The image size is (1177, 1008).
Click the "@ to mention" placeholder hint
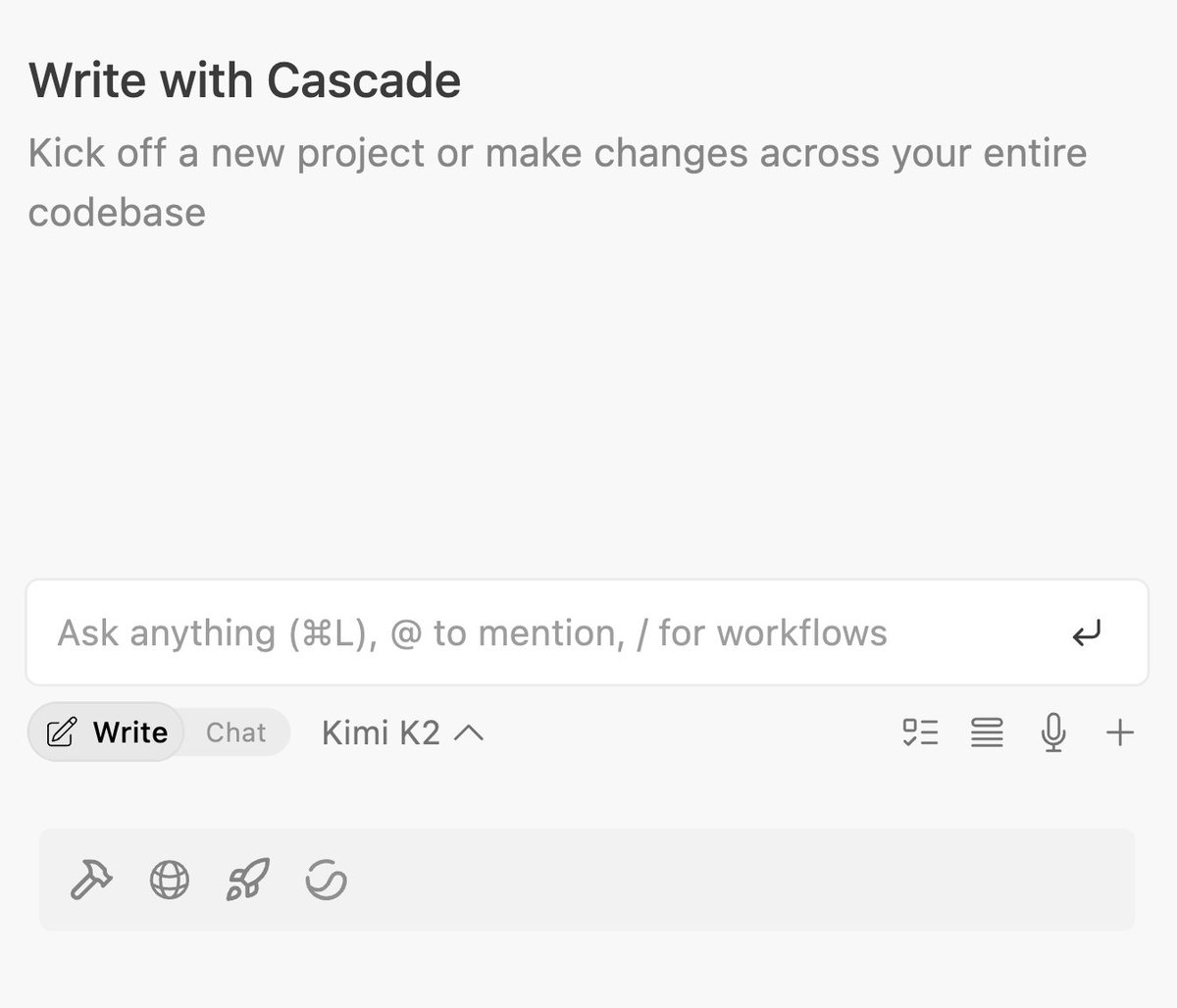507,633
